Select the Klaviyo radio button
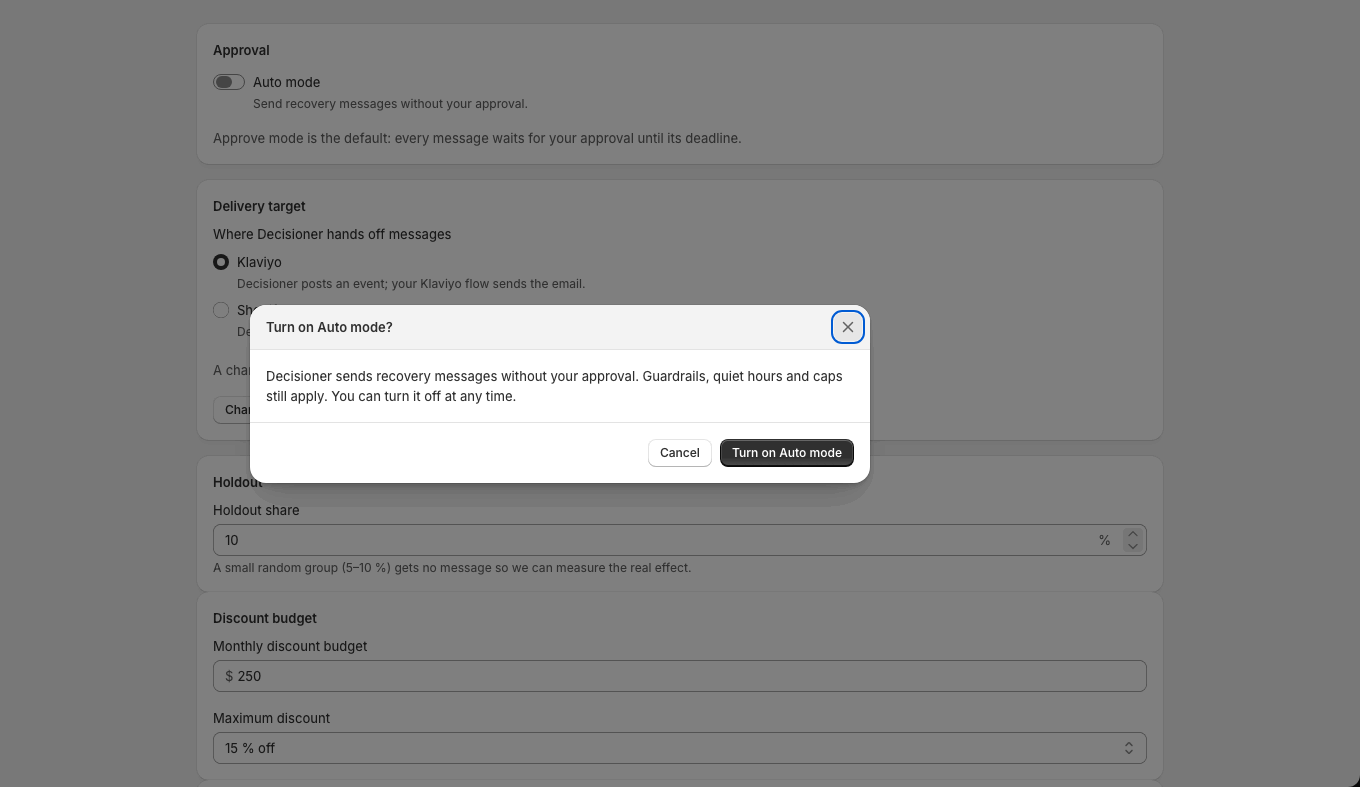 coord(221,262)
